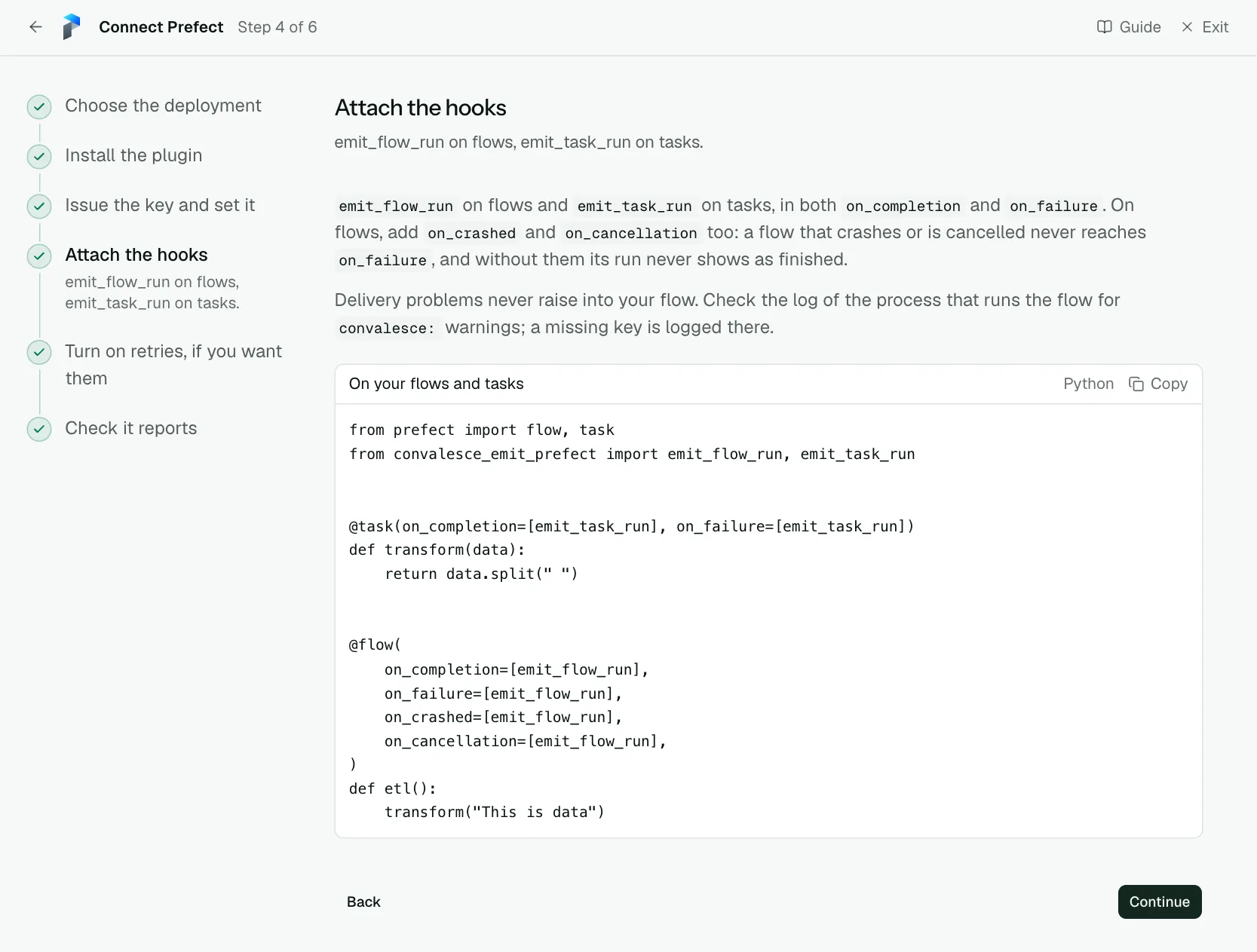This screenshot has height=952, width=1257.
Task: Open the Guide book icon
Action: point(1104,27)
